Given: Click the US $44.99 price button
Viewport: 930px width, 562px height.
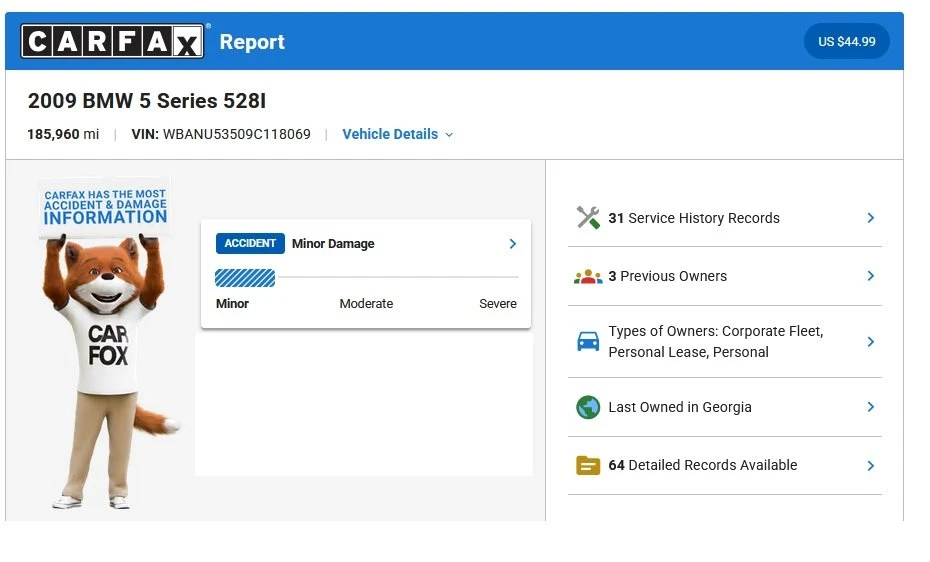Looking at the screenshot, I should pyautogui.click(x=846, y=41).
